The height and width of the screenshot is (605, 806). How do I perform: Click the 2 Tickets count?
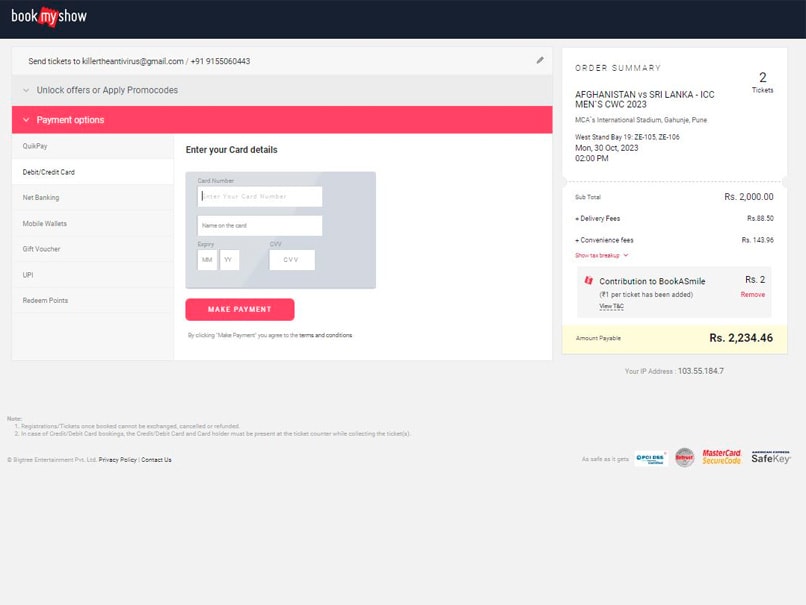point(762,82)
